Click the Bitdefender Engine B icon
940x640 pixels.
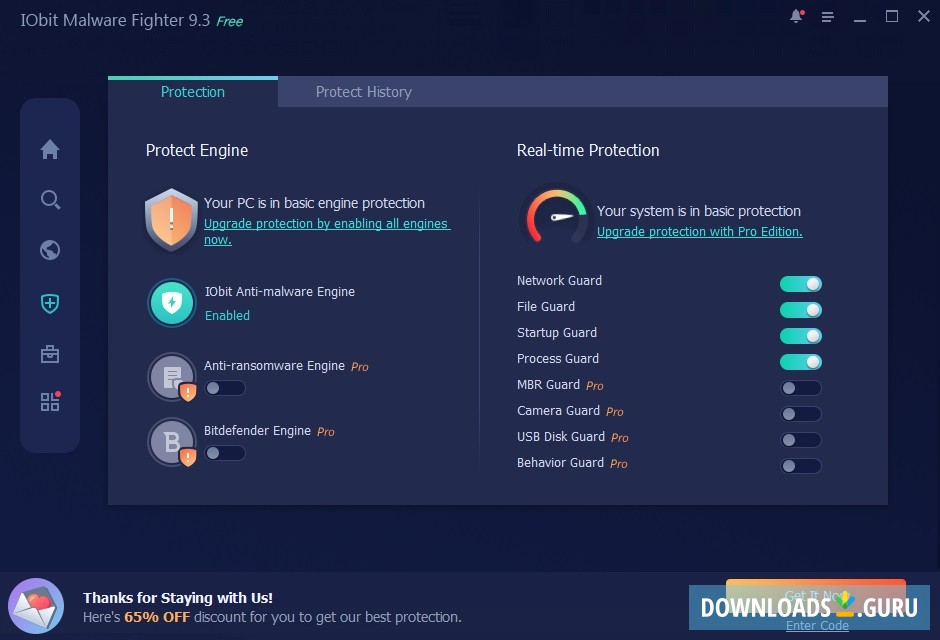172,442
